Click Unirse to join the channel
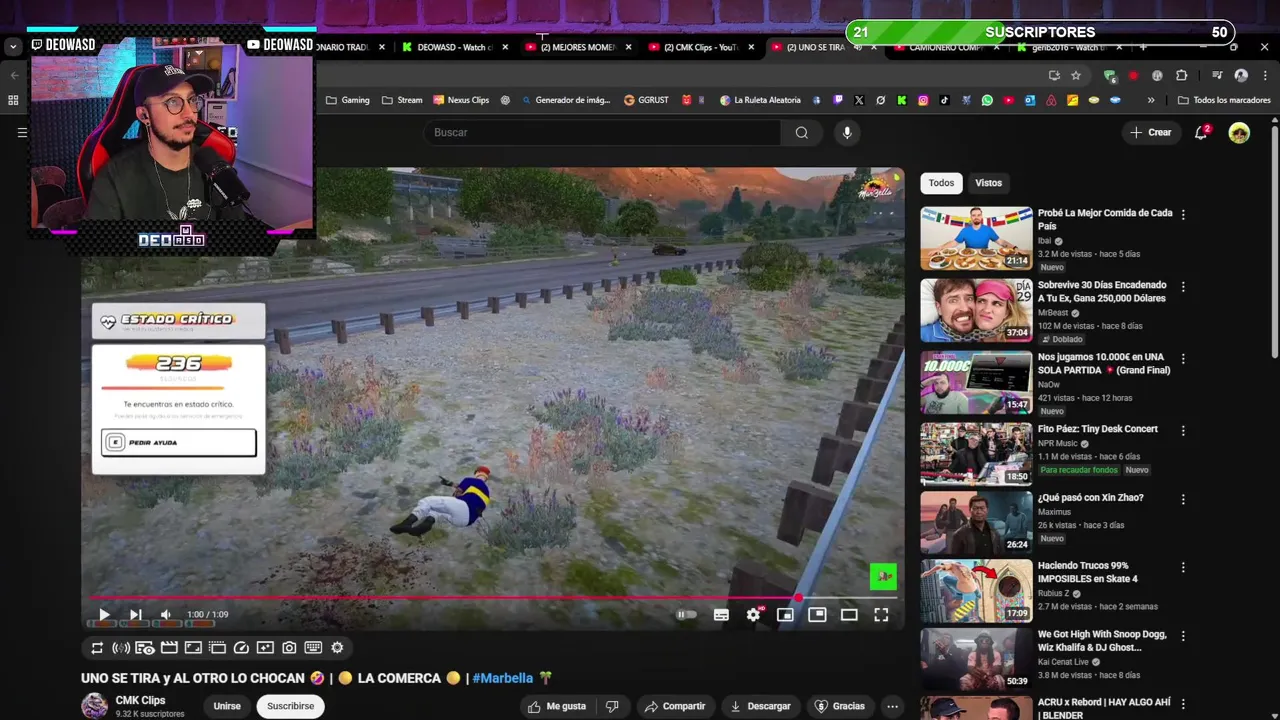The height and width of the screenshot is (720, 1280). coord(227,706)
